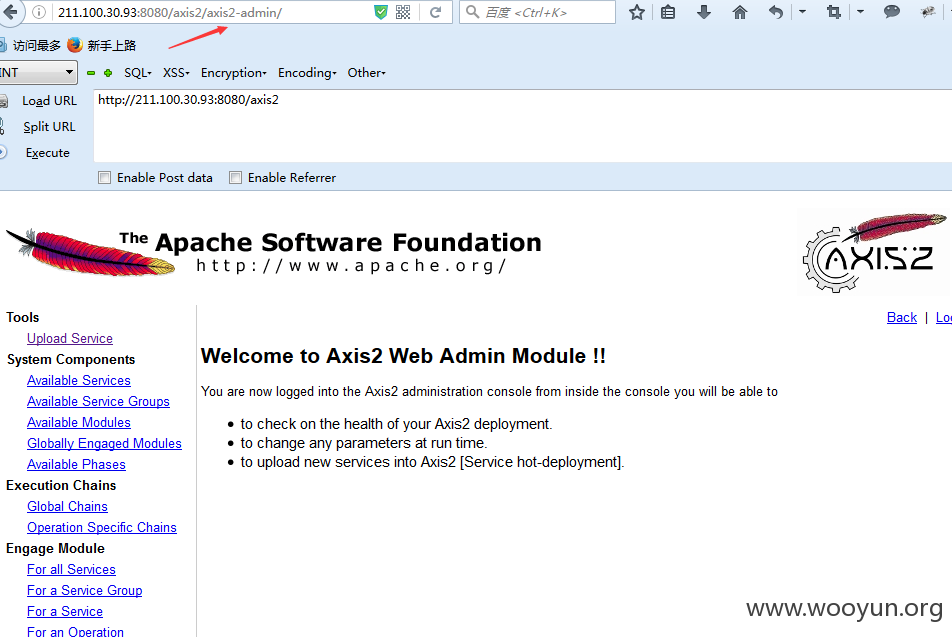Open the Encryption menu in HackBar
The image size is (952, 637).
(234, 73)
